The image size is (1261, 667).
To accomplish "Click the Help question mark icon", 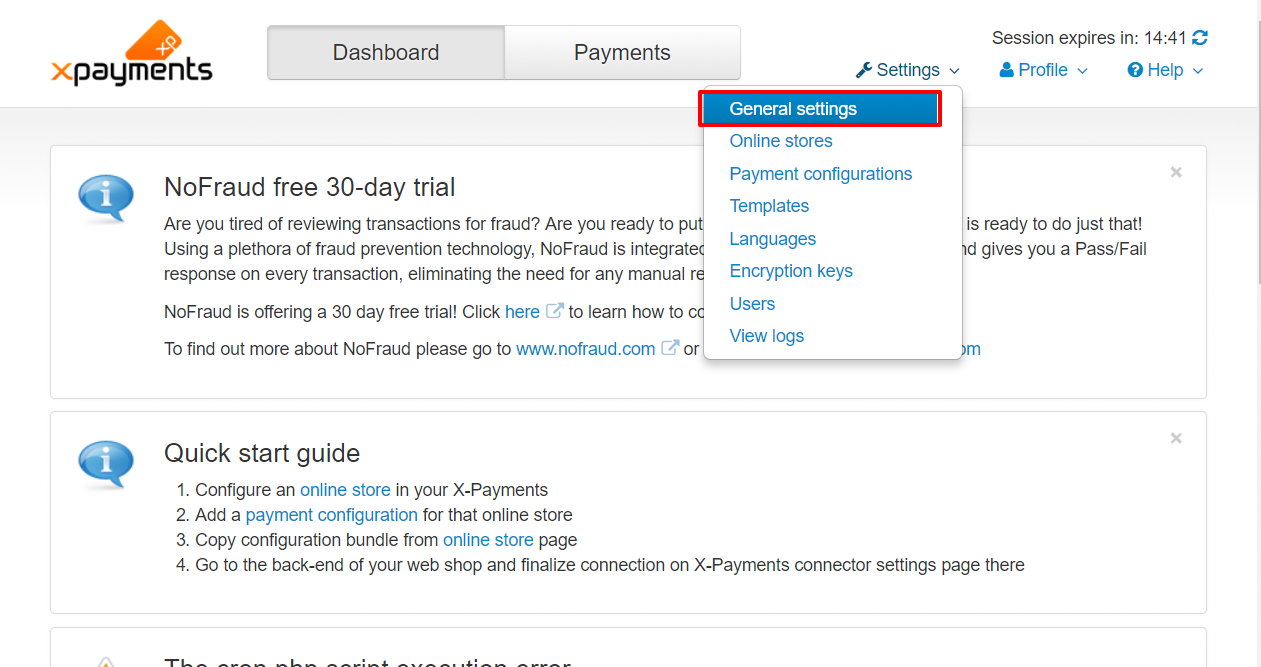I will coord(1135,70).
